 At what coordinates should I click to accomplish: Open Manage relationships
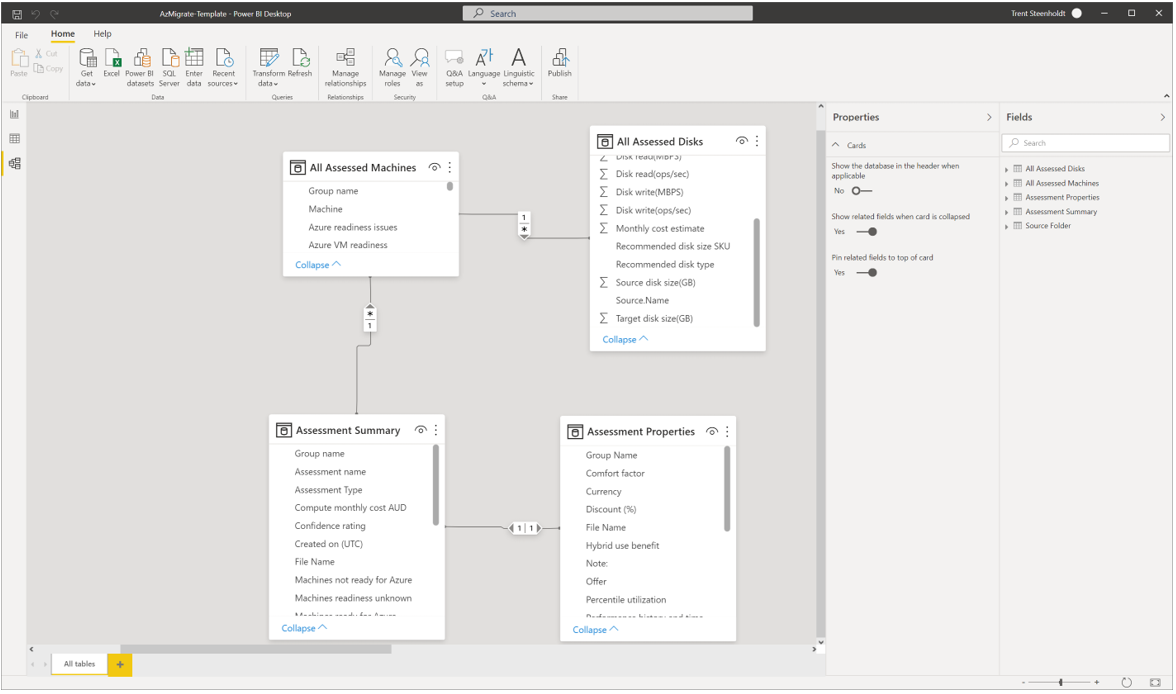pos(346,68)
